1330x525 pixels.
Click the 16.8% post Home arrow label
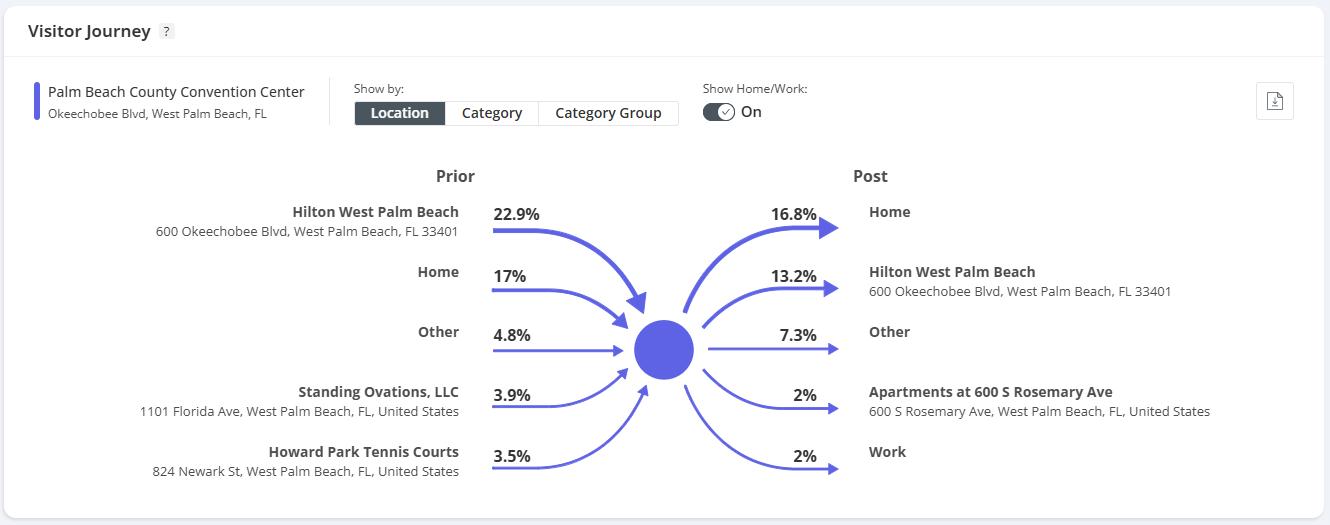coord(793,214)
